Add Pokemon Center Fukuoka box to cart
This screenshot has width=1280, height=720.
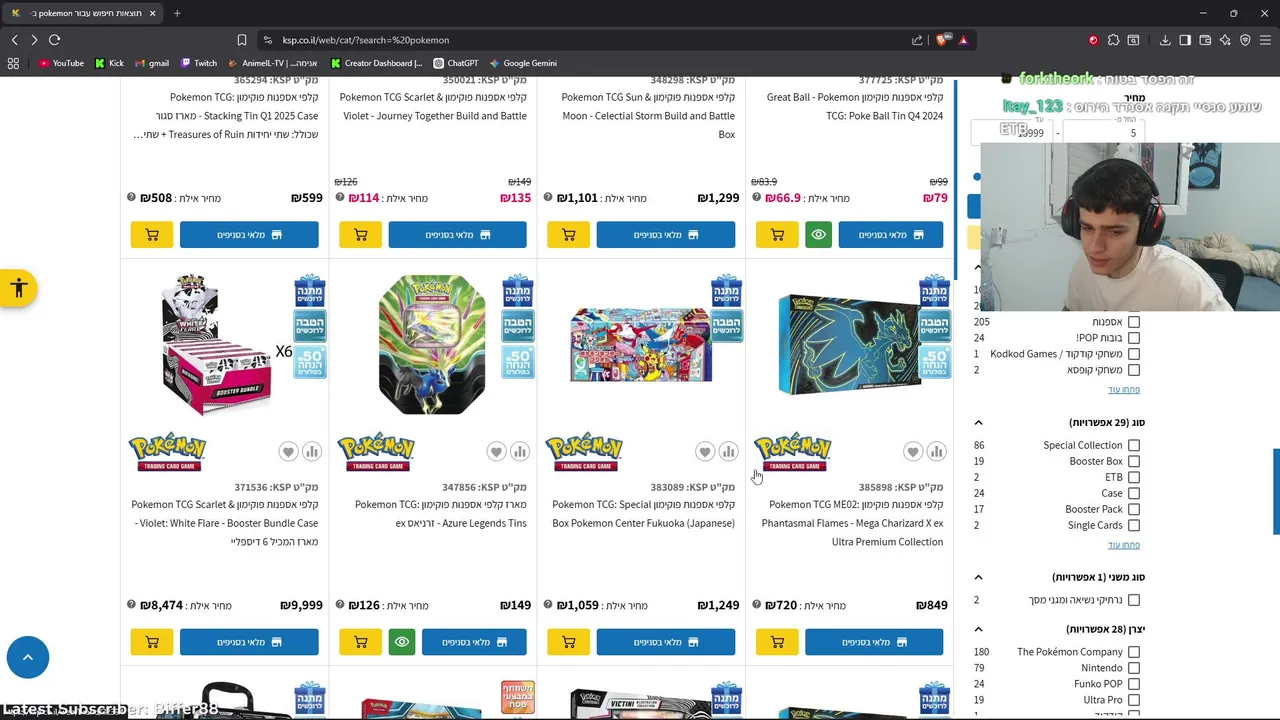coord(568,642)
